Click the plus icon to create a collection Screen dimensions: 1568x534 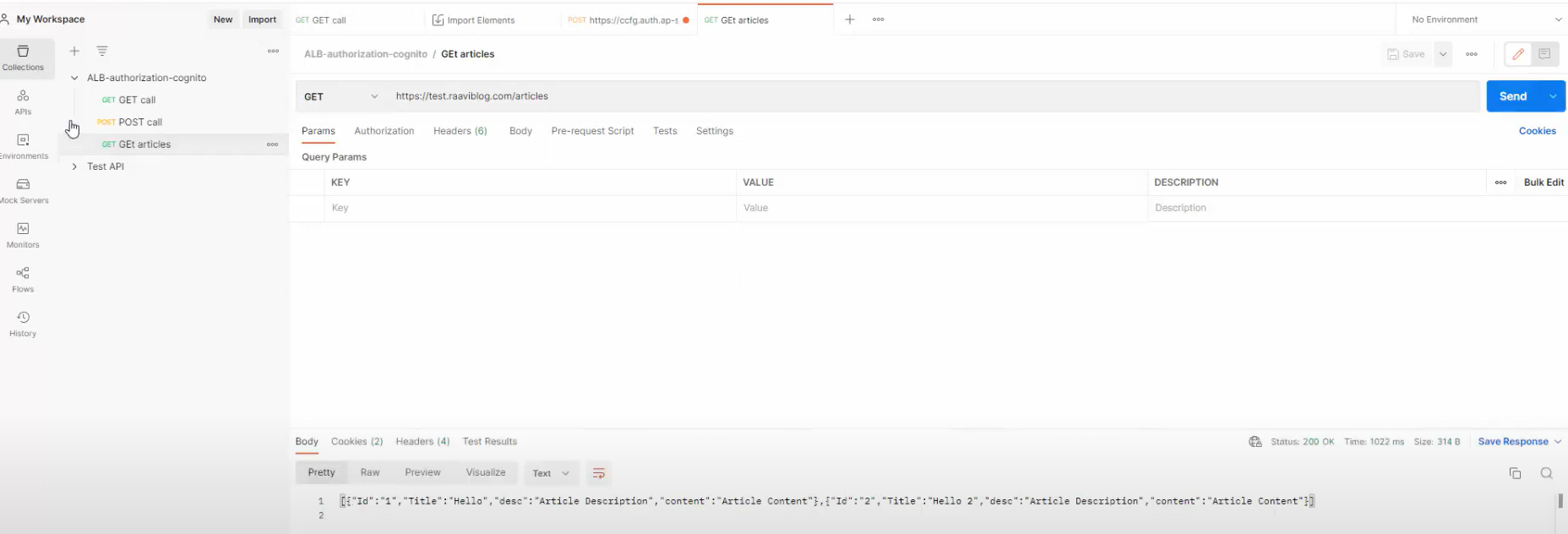click(74, 52)
